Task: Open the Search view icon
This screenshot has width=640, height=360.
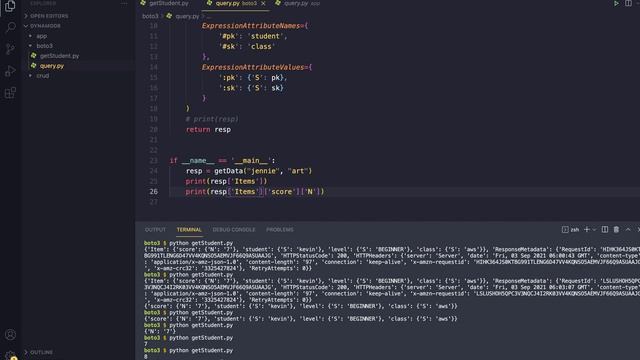Action: pyautogui.click(x=10, y=27)
